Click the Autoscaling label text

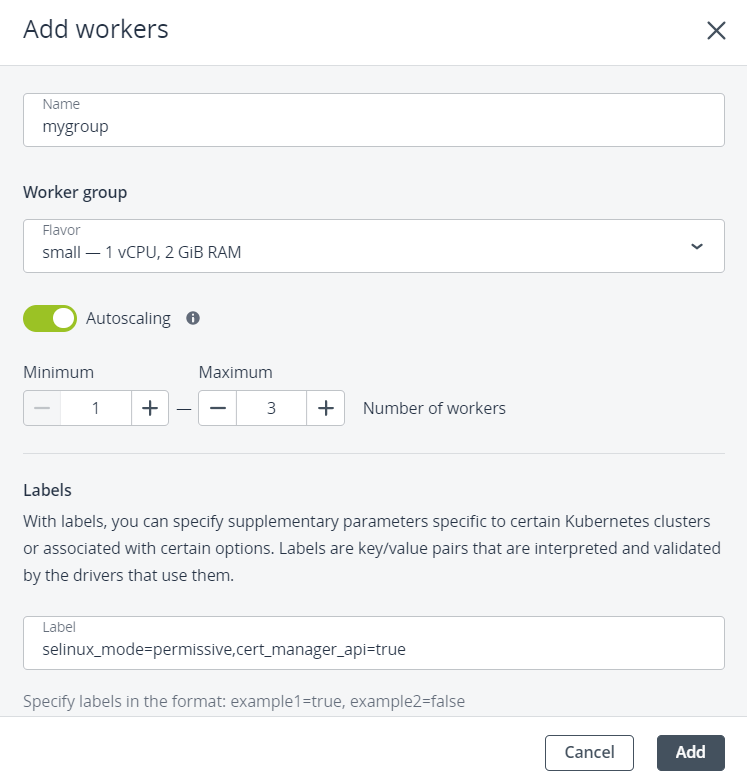point(128,318)
